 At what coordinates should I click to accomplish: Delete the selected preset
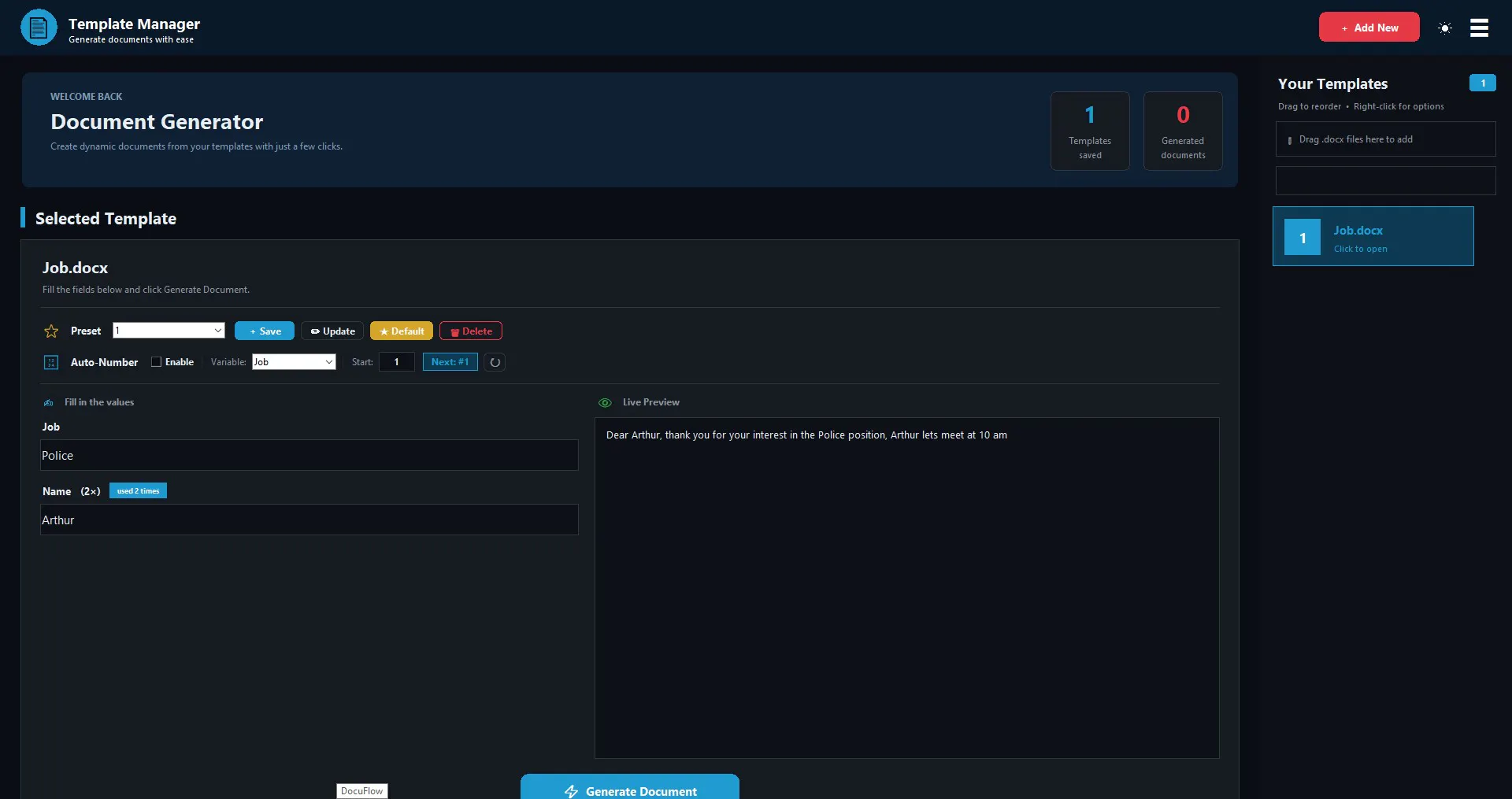tap(471, 331)
